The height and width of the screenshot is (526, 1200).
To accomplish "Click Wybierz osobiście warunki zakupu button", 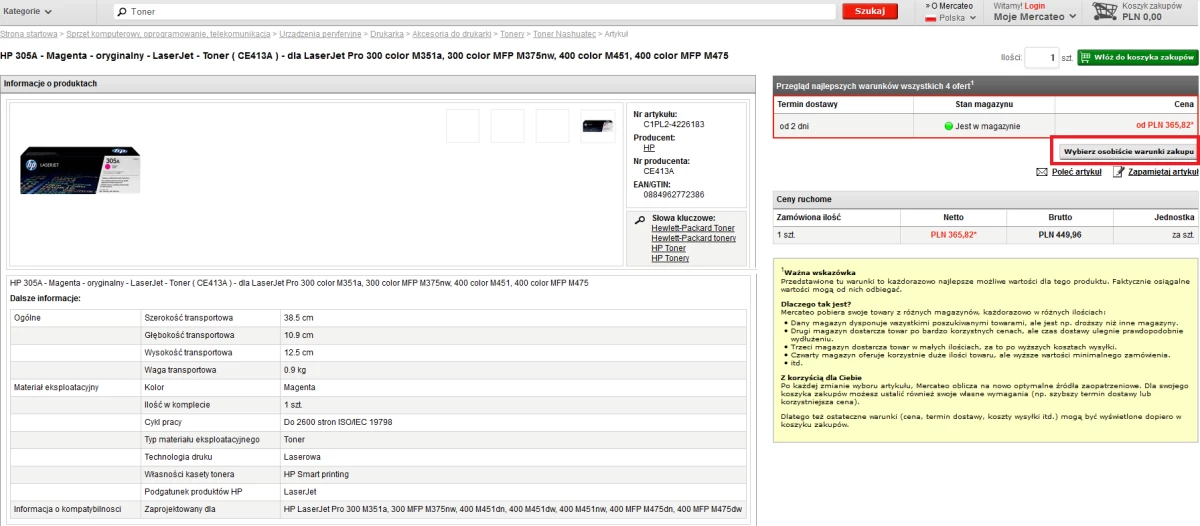I will (x=1128, y=152).
